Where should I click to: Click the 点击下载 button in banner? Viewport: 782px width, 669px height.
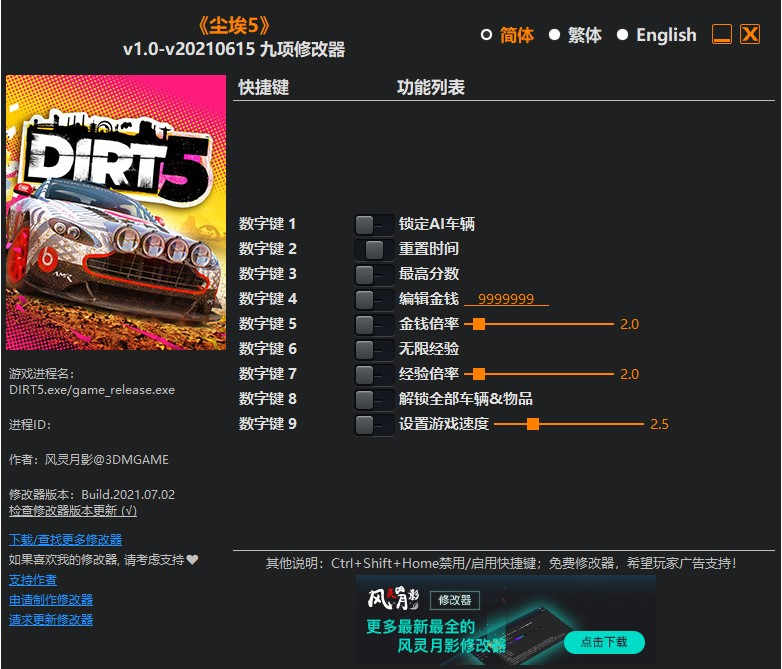tap(604, 642)
